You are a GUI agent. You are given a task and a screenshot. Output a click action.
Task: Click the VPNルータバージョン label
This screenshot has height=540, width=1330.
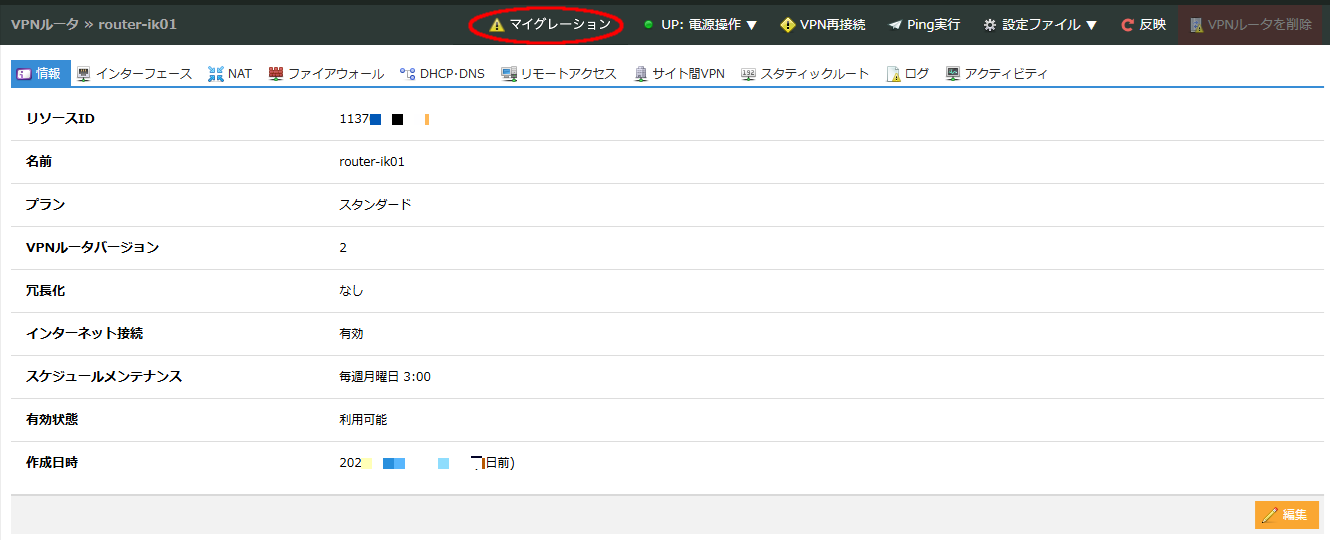tap(92, 248)
